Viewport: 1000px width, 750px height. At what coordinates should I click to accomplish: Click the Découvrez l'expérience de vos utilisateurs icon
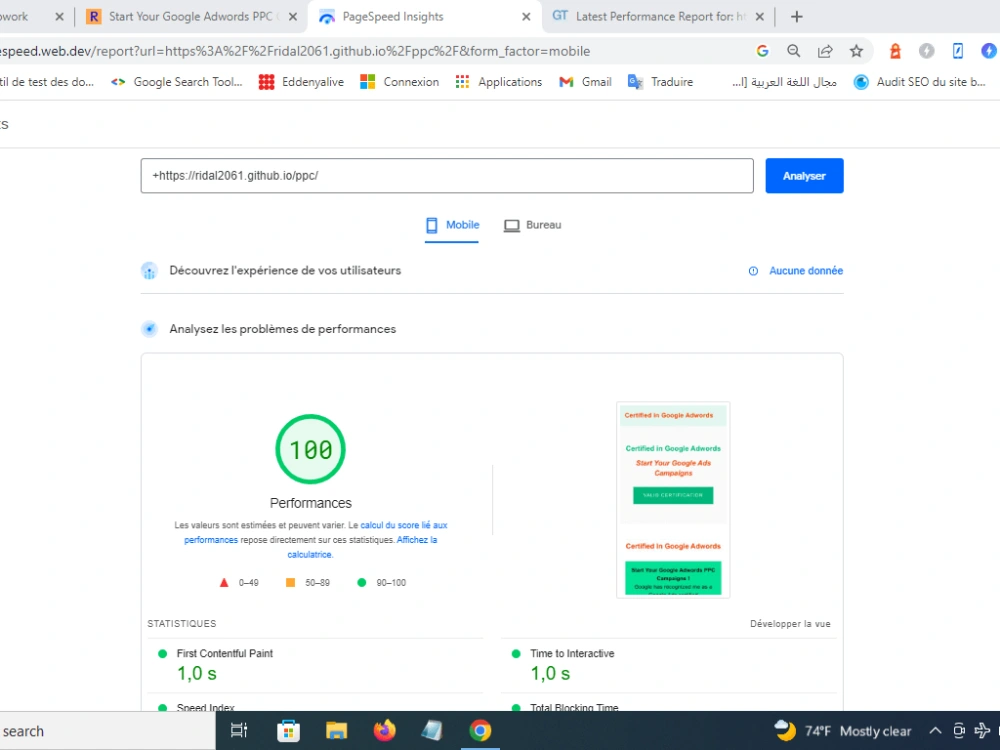(149, 271)
